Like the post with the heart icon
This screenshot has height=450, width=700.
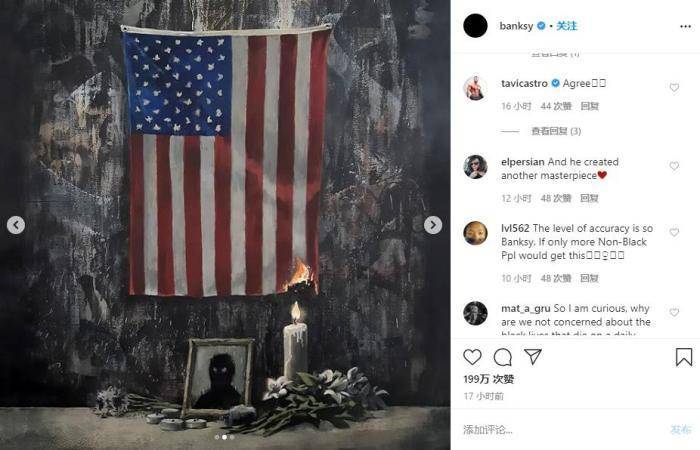472,357
